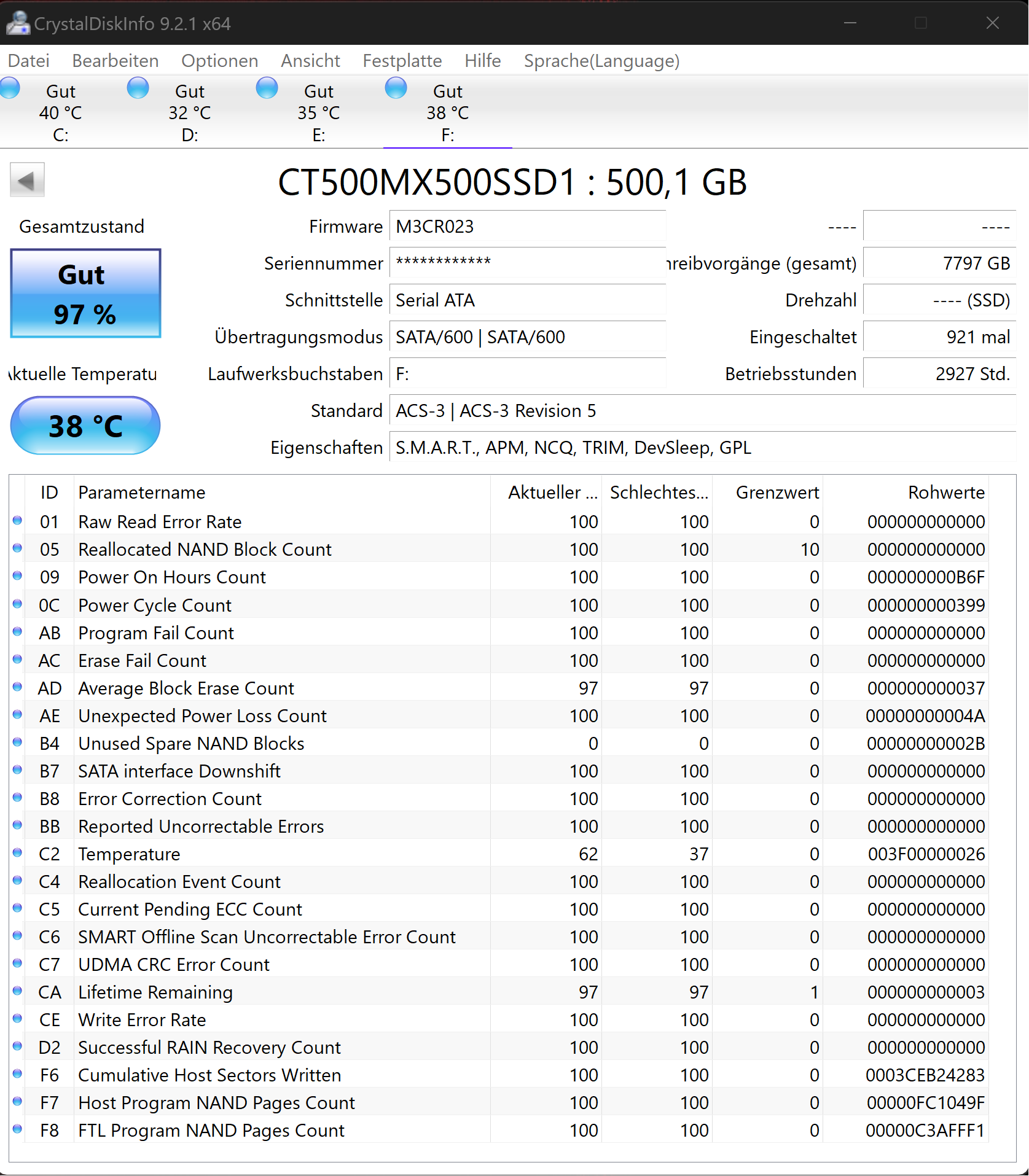Click status dot for Write Error Rate
This screenshot has height=1176, width=1029.
point(17,1019)
